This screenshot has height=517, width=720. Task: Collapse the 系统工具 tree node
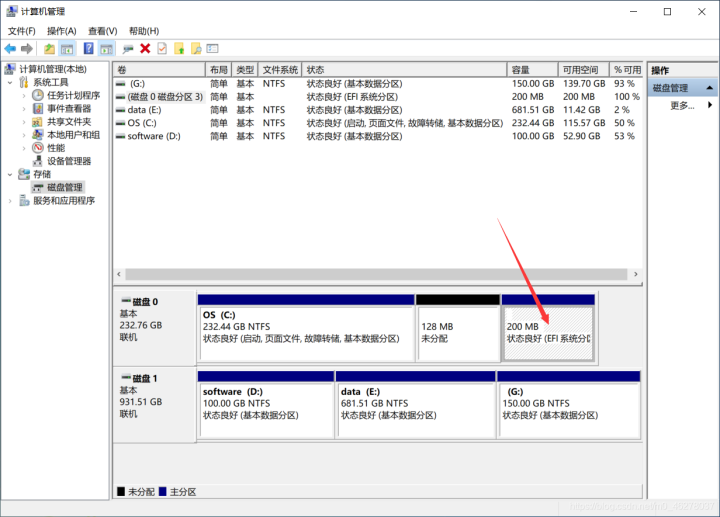(x=10, y=83)
